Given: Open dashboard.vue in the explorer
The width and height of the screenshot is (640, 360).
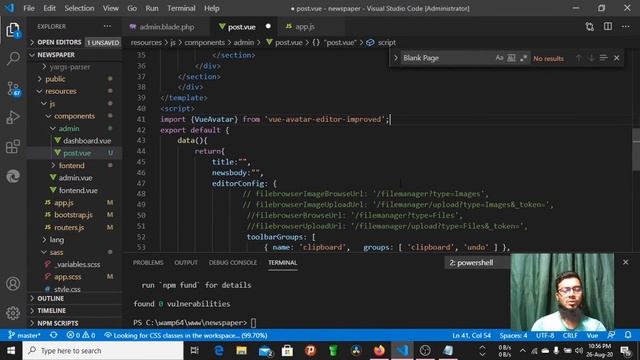Looking at the screenshot, I should click(x=87, y=140).
